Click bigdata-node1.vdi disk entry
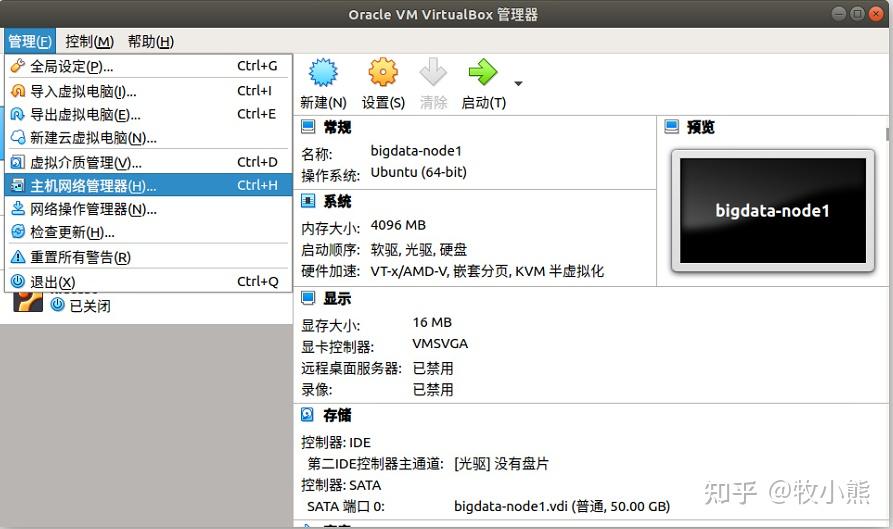The image size is (893, 529). click(562, 506)
